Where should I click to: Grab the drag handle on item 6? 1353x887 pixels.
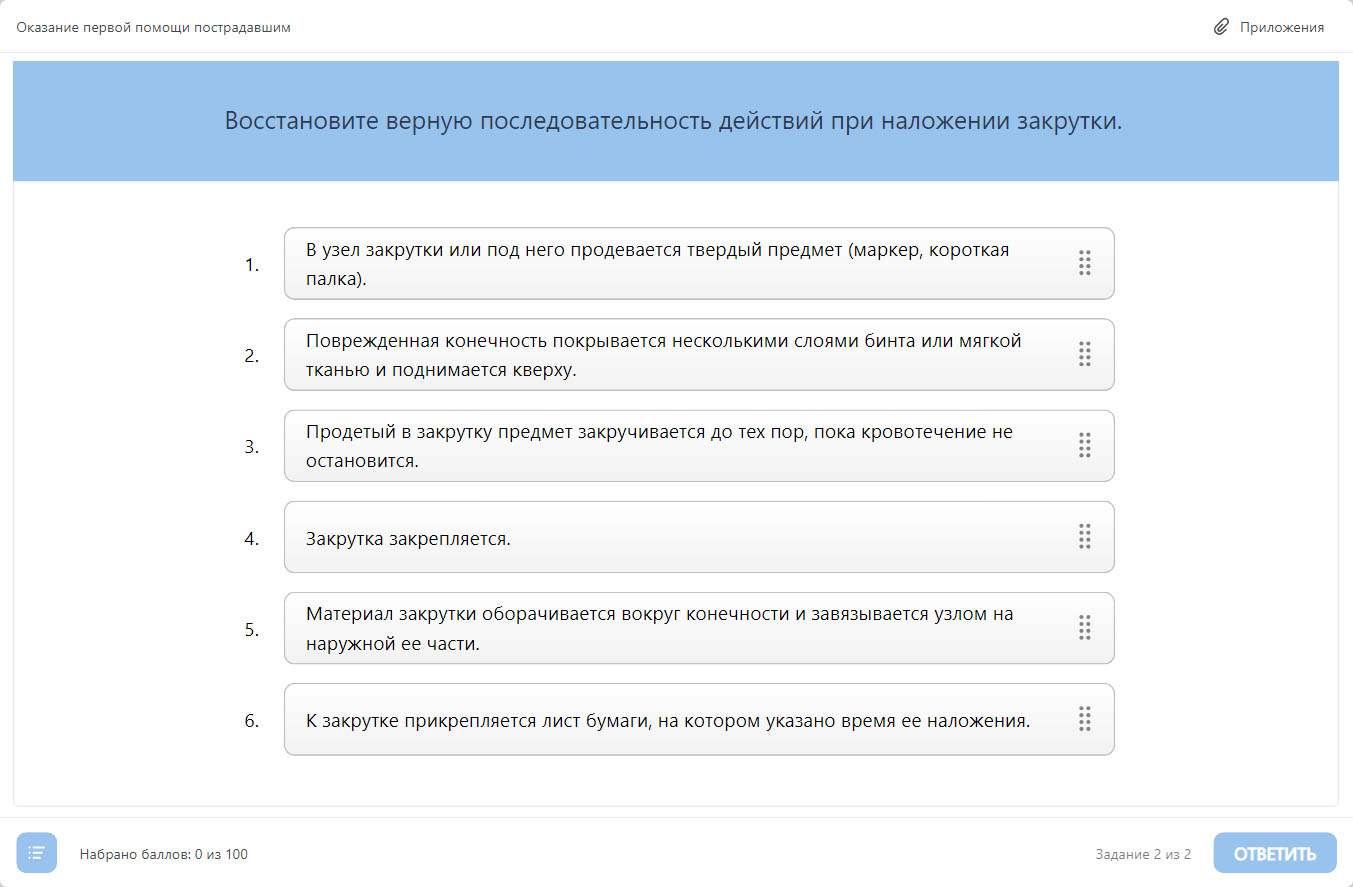[1084, 719]
